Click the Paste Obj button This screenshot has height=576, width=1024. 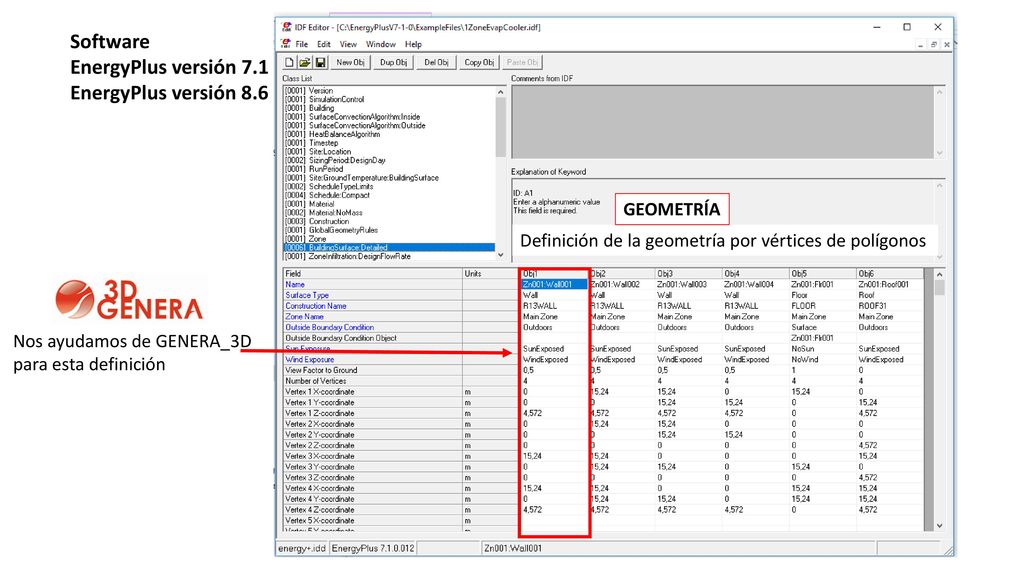click(x=522, y=62)
